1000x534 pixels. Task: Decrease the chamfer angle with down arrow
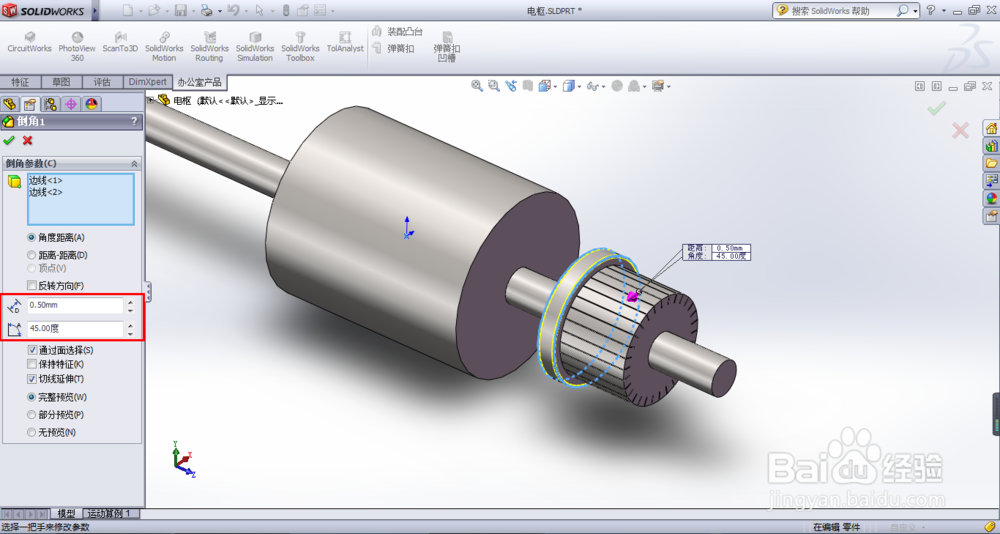pos(131,333)
